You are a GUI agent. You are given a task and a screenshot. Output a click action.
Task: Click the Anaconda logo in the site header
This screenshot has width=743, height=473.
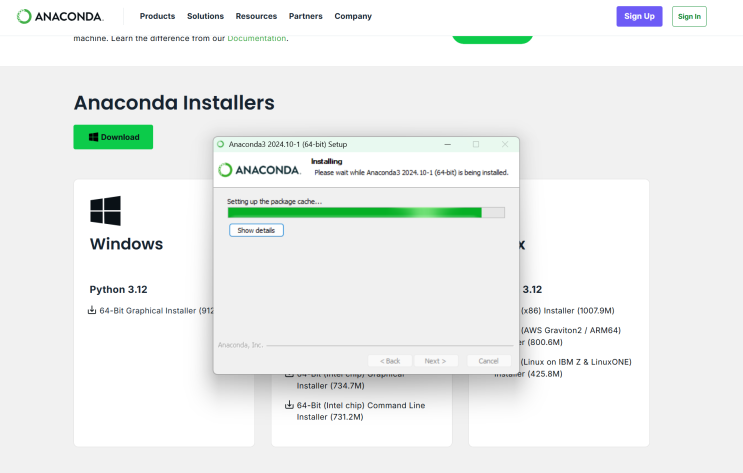[60, 16]
